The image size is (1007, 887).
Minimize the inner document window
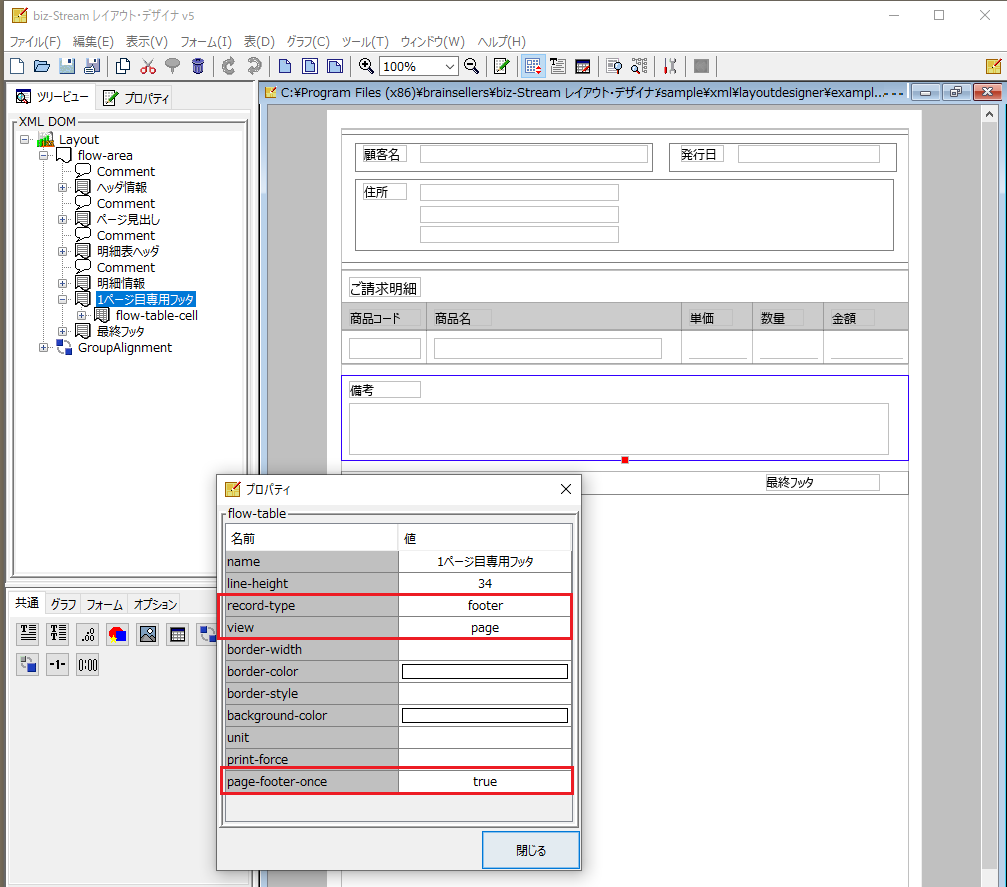(x=925, y=92)
